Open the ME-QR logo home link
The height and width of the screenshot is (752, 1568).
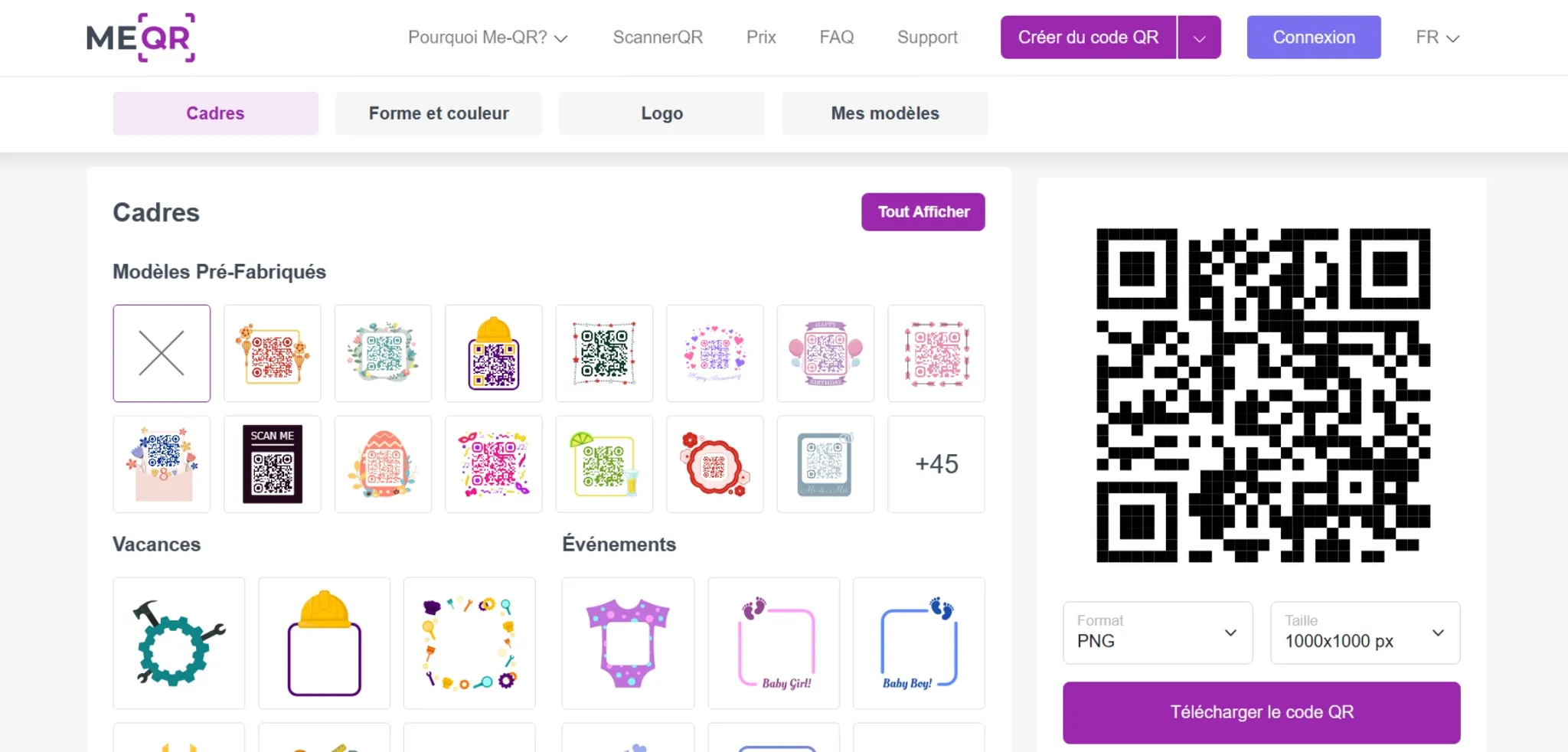pyautogui.click(x=141, y=38)
